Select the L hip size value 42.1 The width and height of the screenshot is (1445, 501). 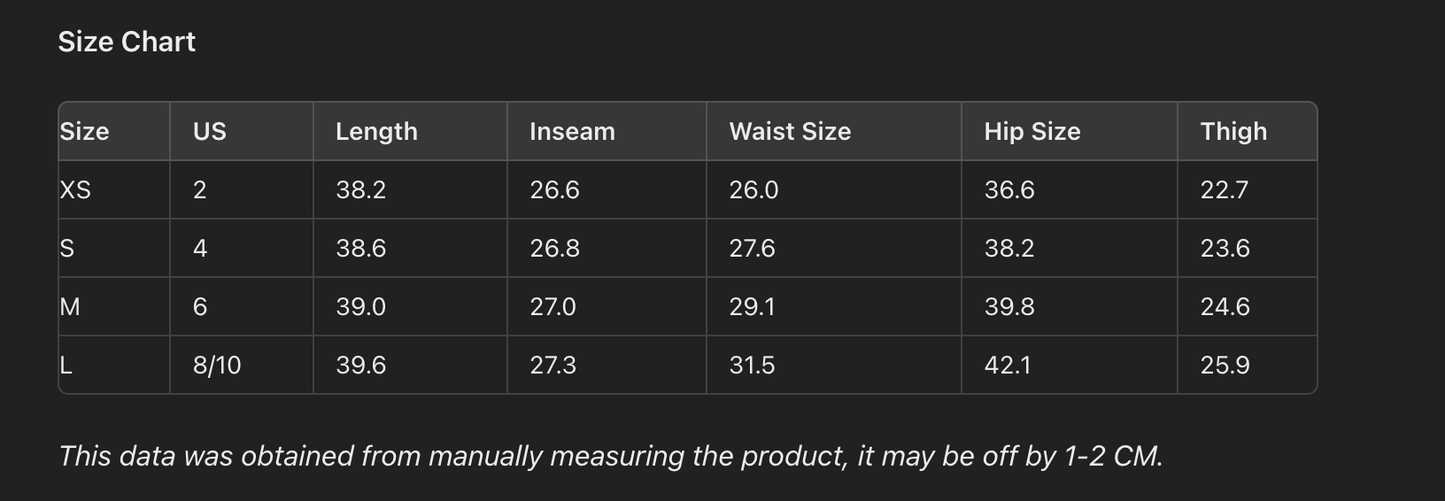point(1008,365)
